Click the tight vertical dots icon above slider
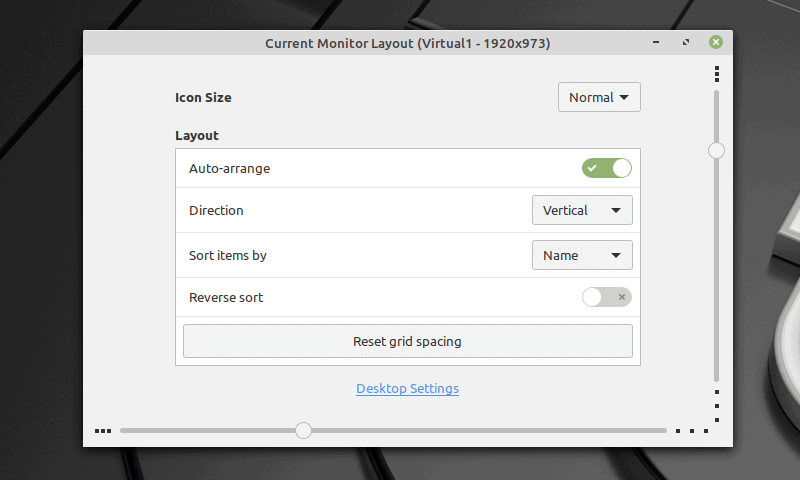800x480 pixels. pyautogui.click(x=717, y=74)
